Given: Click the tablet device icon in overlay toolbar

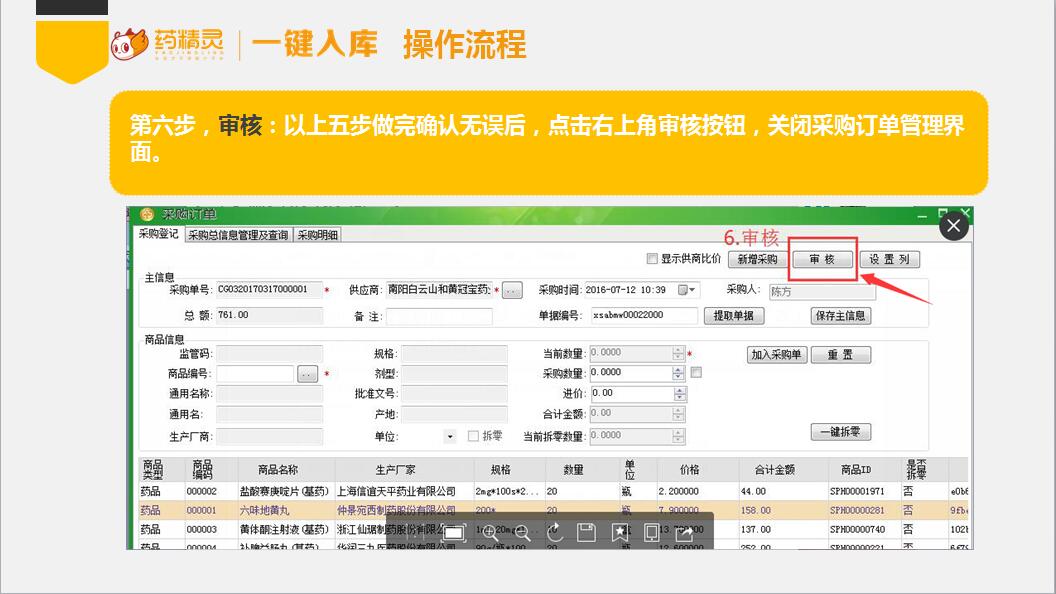Looking at the screenshot, I should 652,533.
